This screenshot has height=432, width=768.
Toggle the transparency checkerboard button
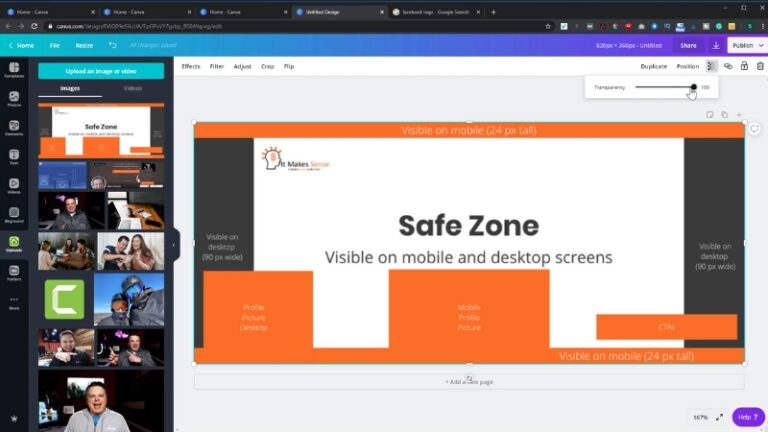click(x=711, y=66)
